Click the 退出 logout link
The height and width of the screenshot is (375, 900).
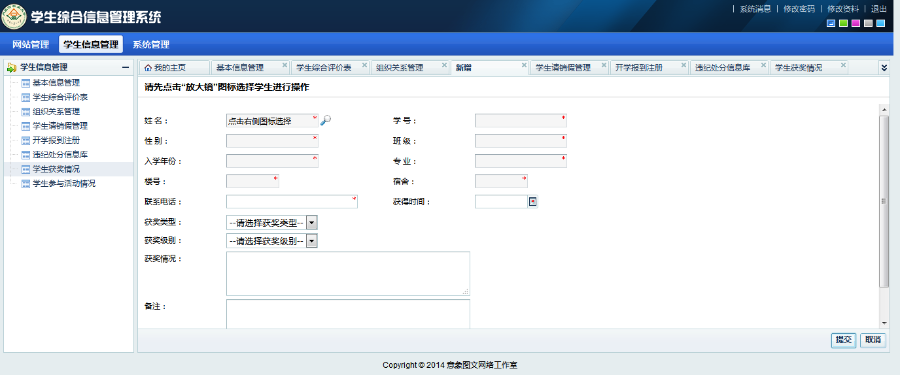click(x=879, y=9)
